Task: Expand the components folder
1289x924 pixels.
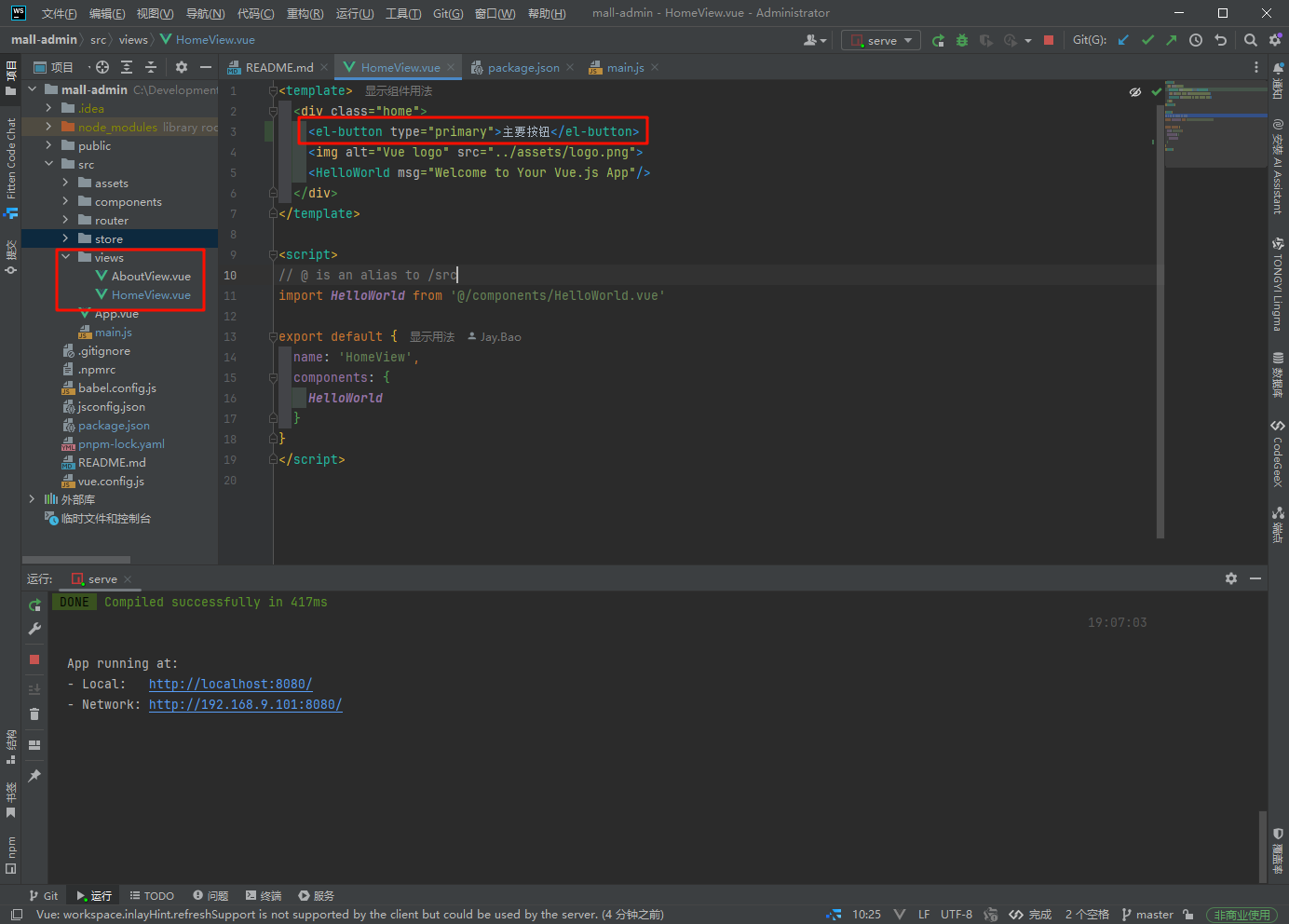Action: [66, 201]
